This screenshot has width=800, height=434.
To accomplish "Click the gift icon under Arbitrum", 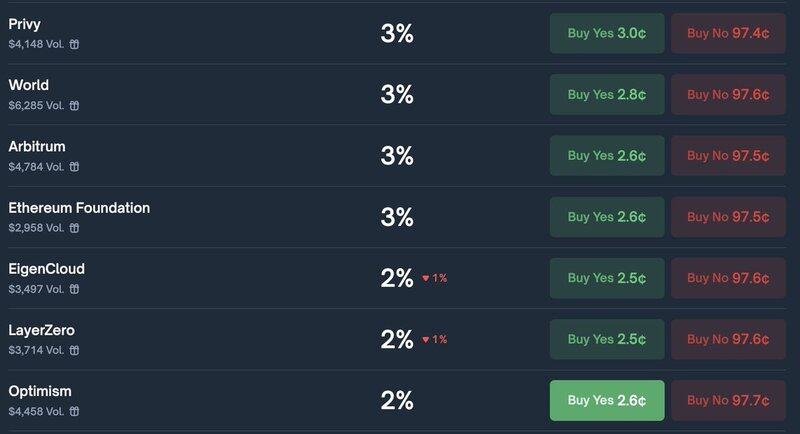I will [x=74, y=166].
